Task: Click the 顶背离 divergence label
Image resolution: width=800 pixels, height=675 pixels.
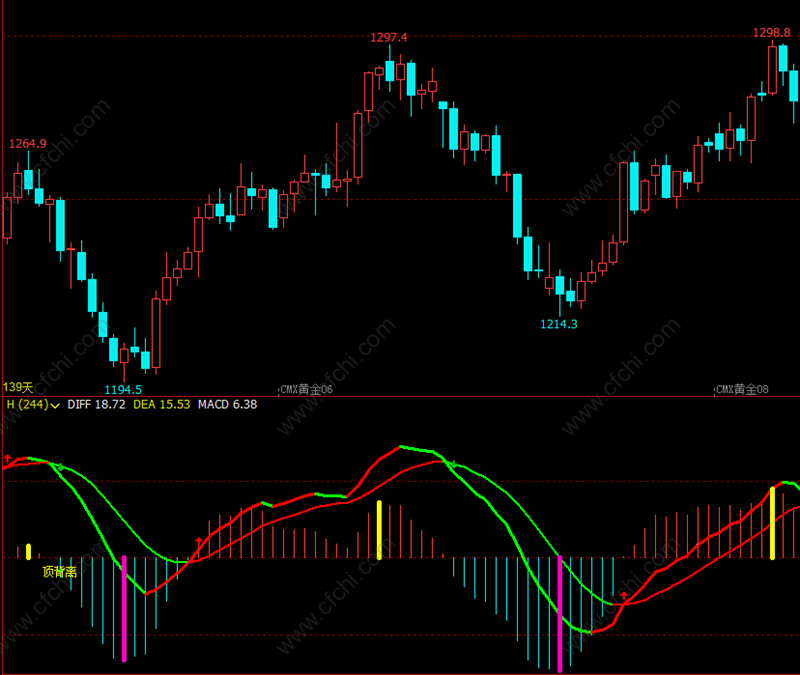Action: pyautogui.click(x=59, y=572)
